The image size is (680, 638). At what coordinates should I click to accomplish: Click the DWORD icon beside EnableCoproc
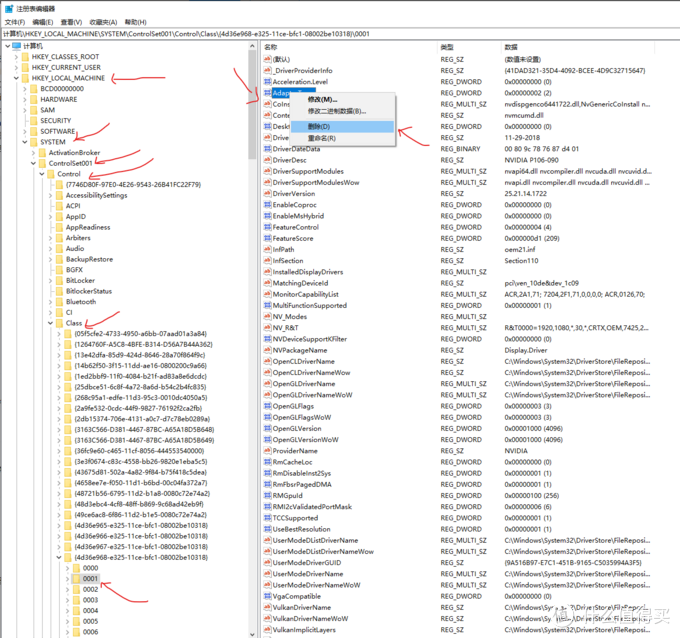(268, 205)
